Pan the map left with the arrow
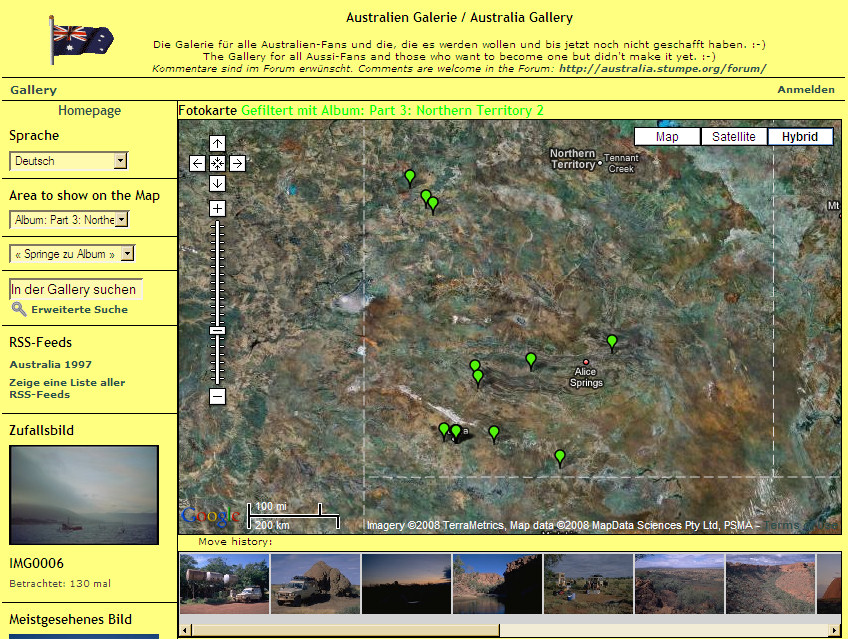Image resolution: width=848 pixels, height=639 pixels. 197,163
